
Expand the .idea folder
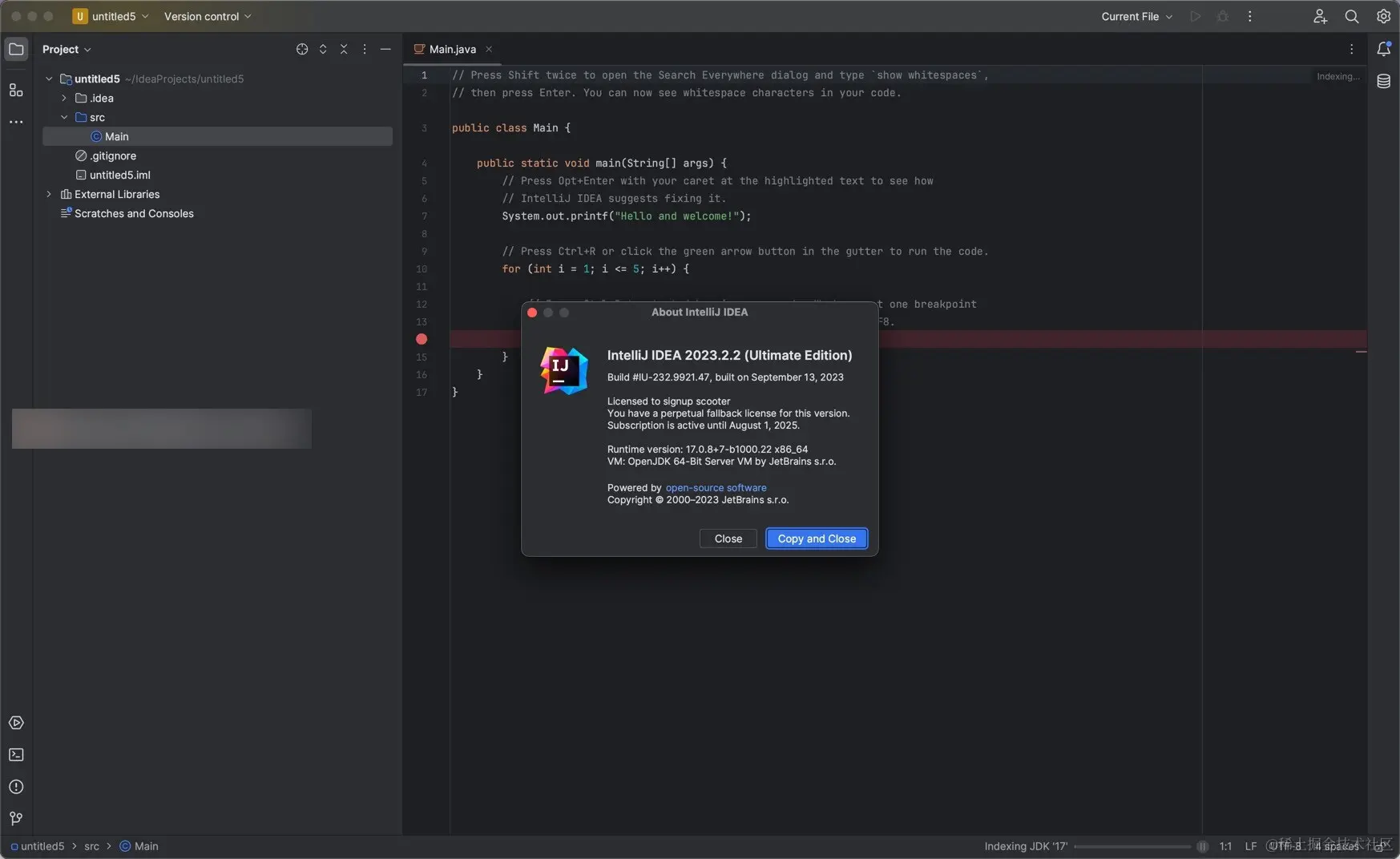pyautogui.click(x=64, y=98)
